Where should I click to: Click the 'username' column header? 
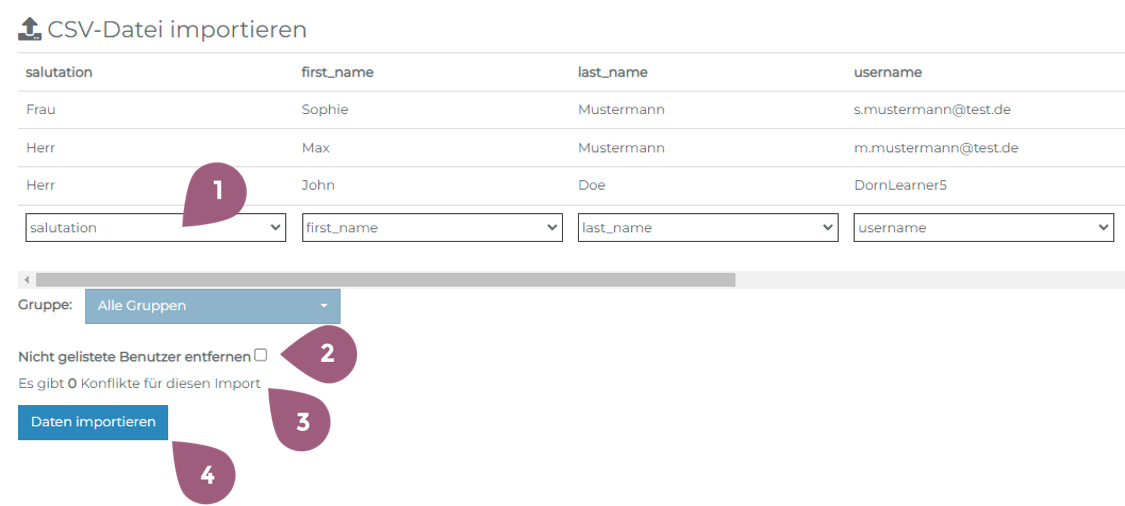[x=888, y=72]
